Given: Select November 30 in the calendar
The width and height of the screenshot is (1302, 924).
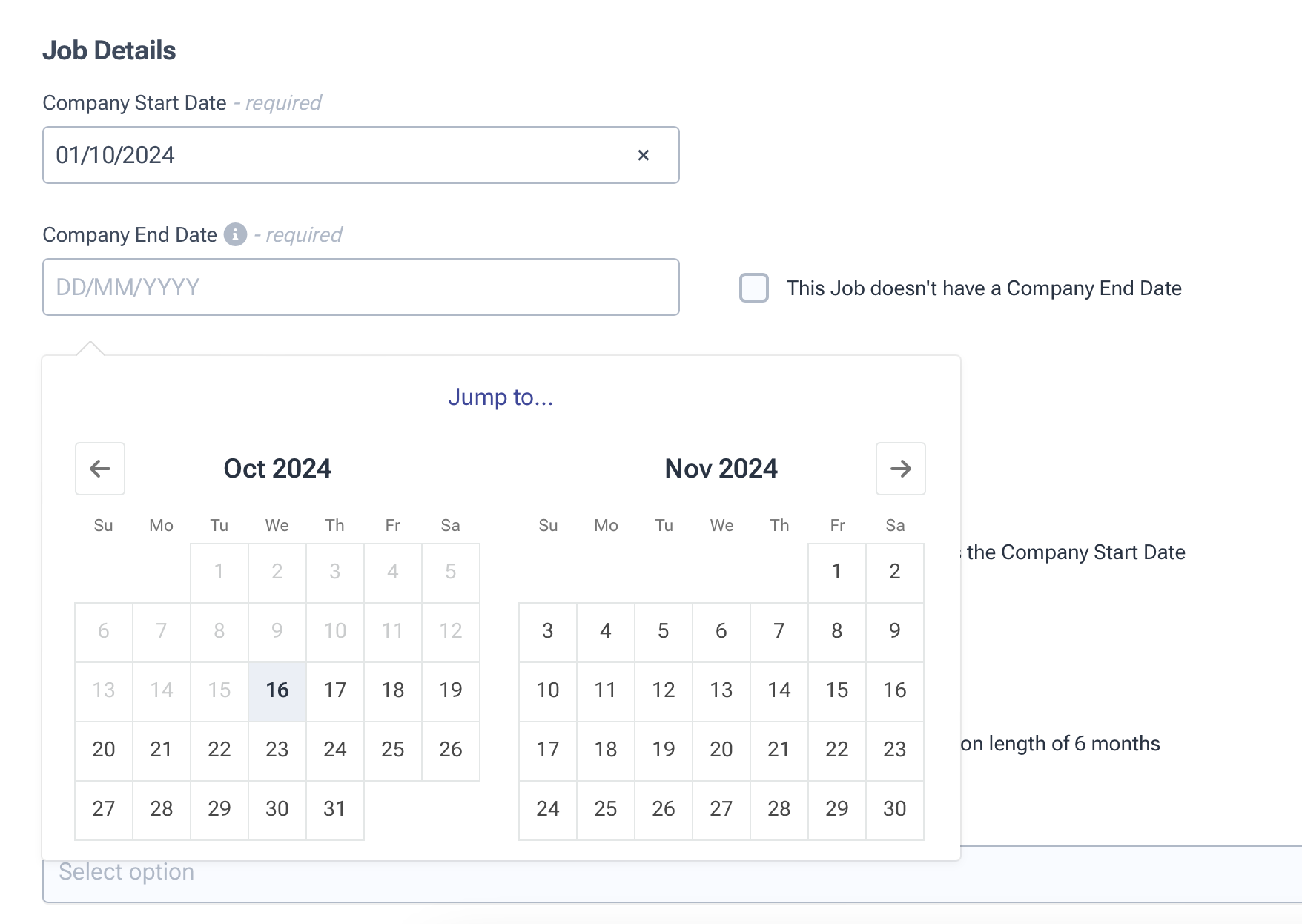Looking at the screenshot, I should (894, 809).
